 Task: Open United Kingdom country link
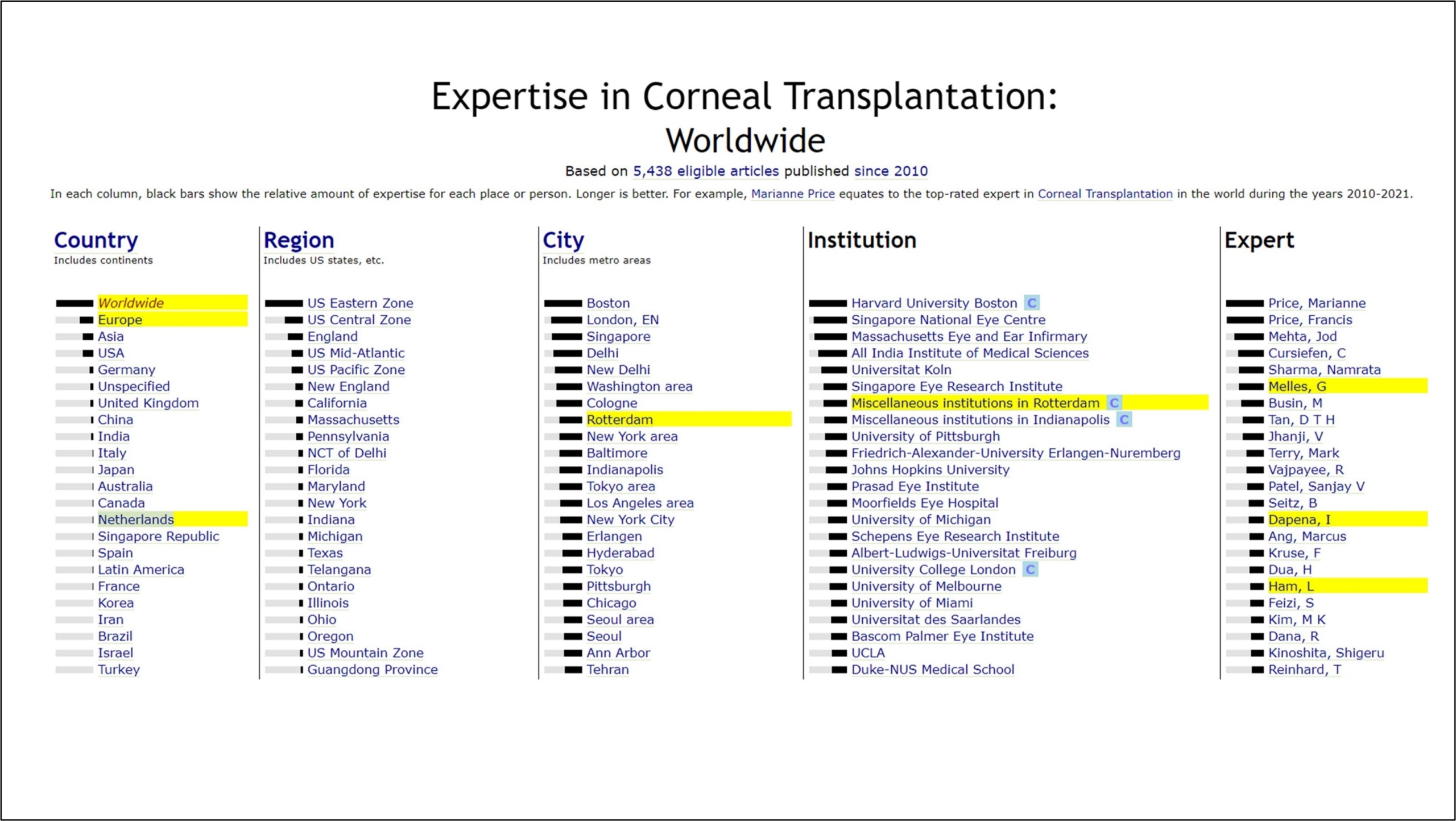pyautogui.click(x=148, y=403)
